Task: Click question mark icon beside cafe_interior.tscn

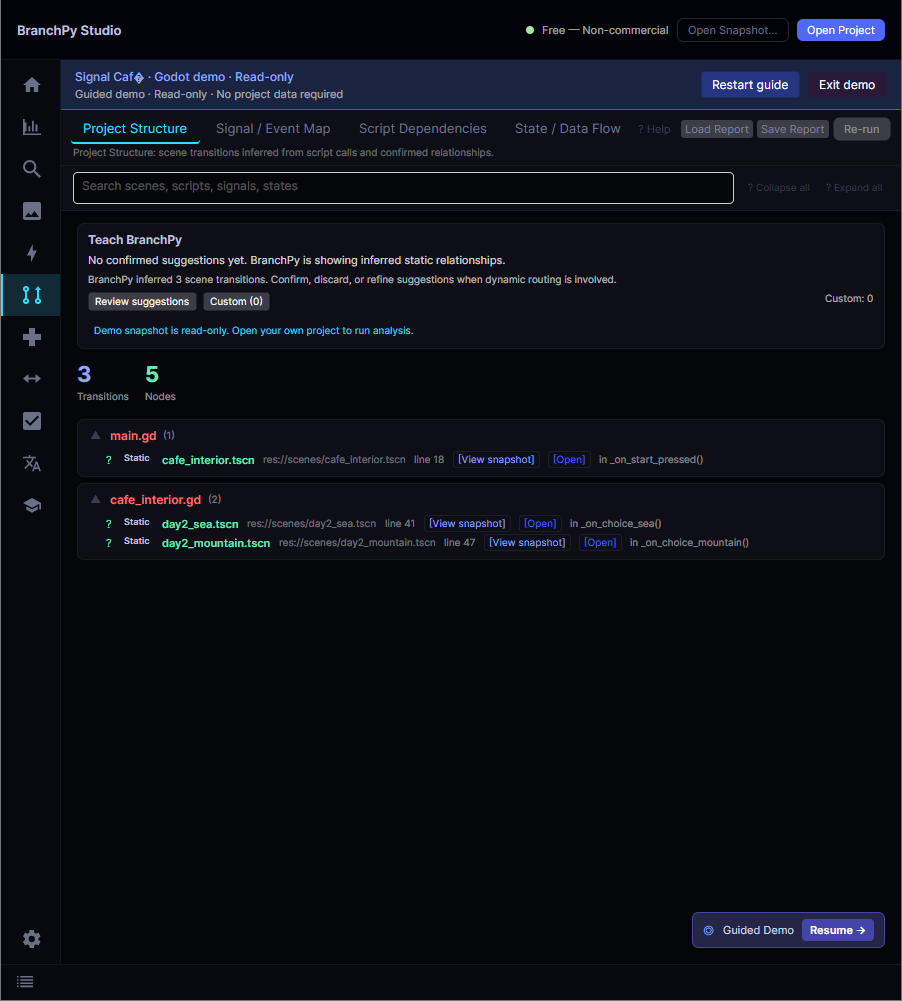Action: [x=109, y=460]
